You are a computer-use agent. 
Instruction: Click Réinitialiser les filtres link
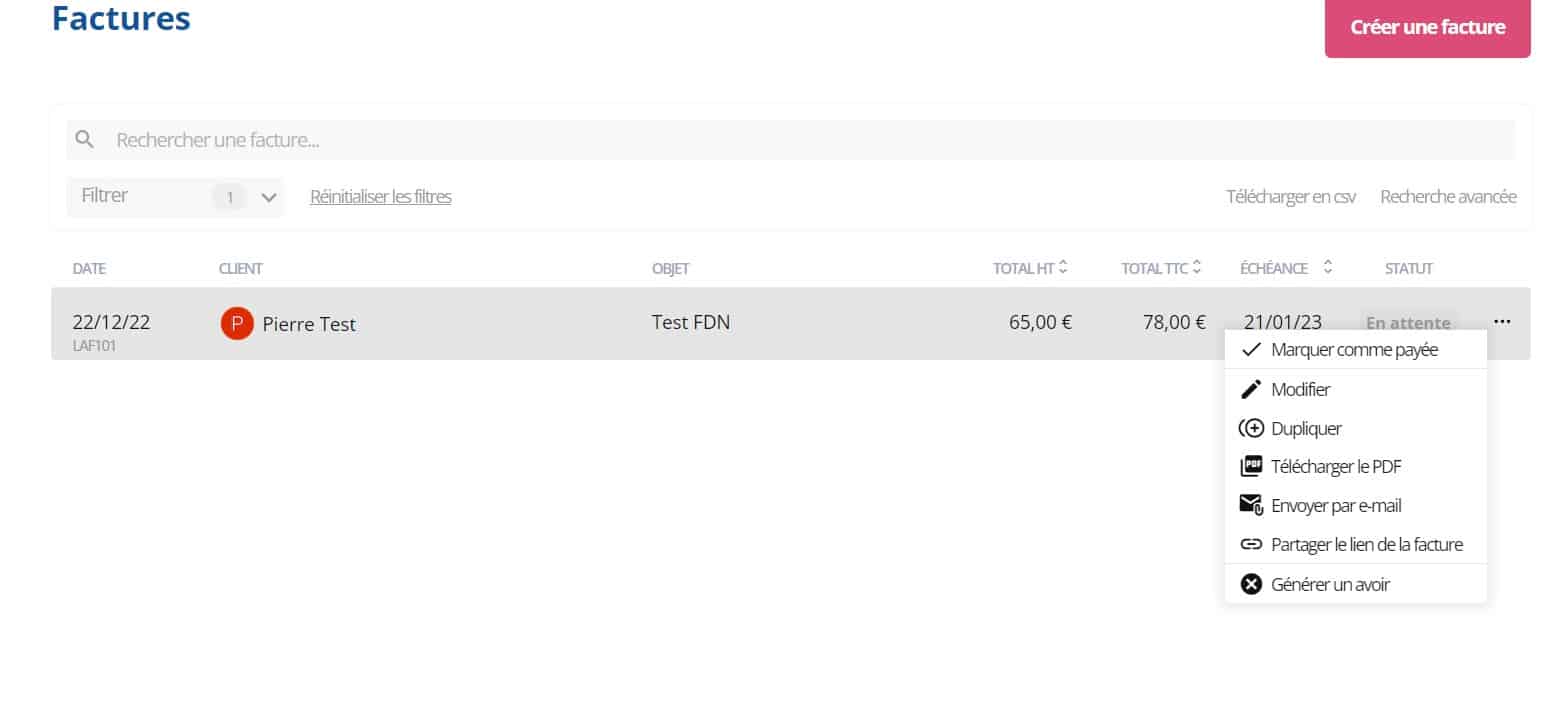click(x=380, y=197)
